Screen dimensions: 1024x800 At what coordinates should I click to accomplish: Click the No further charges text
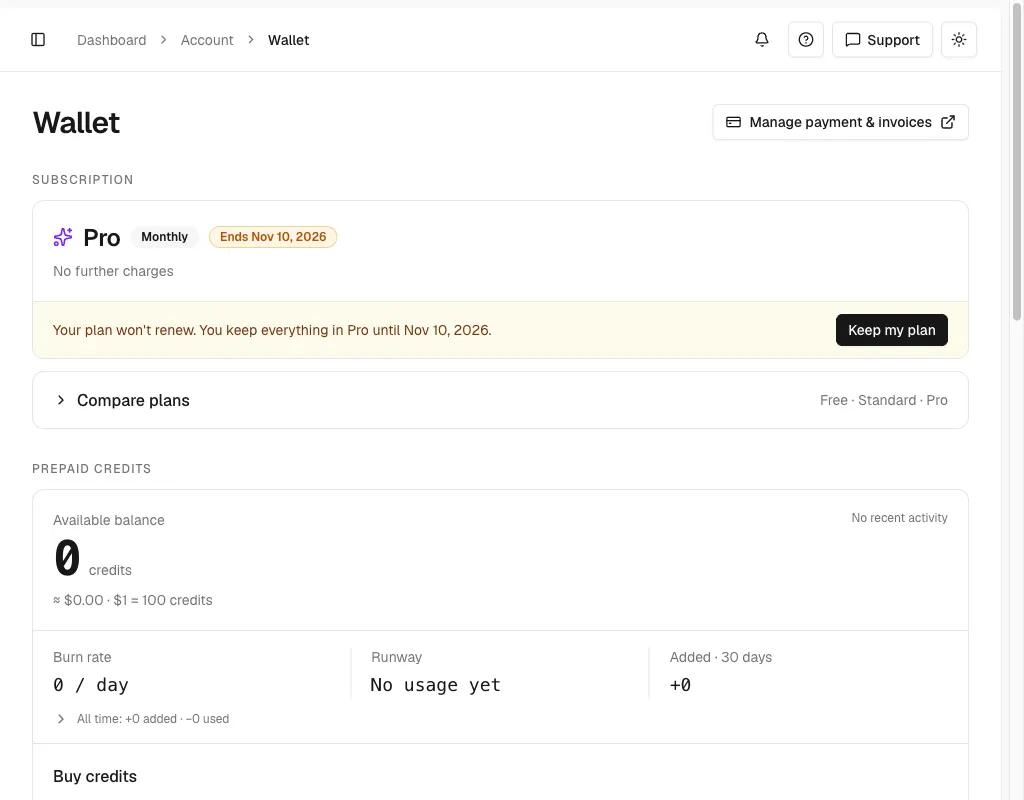(114, 271)
